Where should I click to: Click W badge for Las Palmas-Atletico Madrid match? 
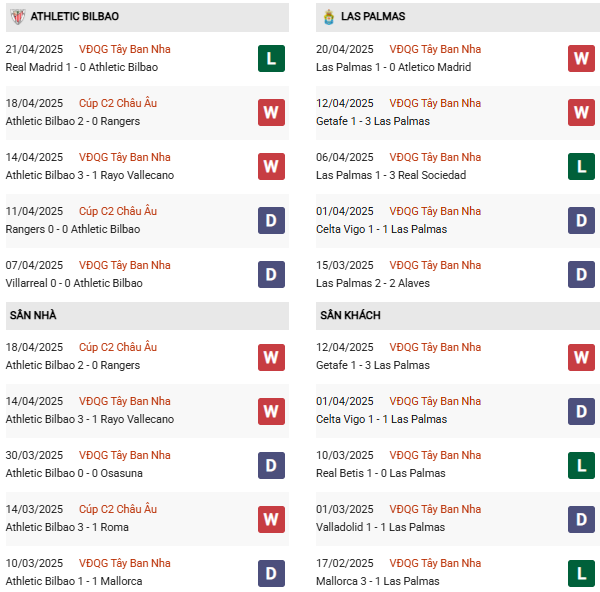pyautogui.click(x=581, y=58)
